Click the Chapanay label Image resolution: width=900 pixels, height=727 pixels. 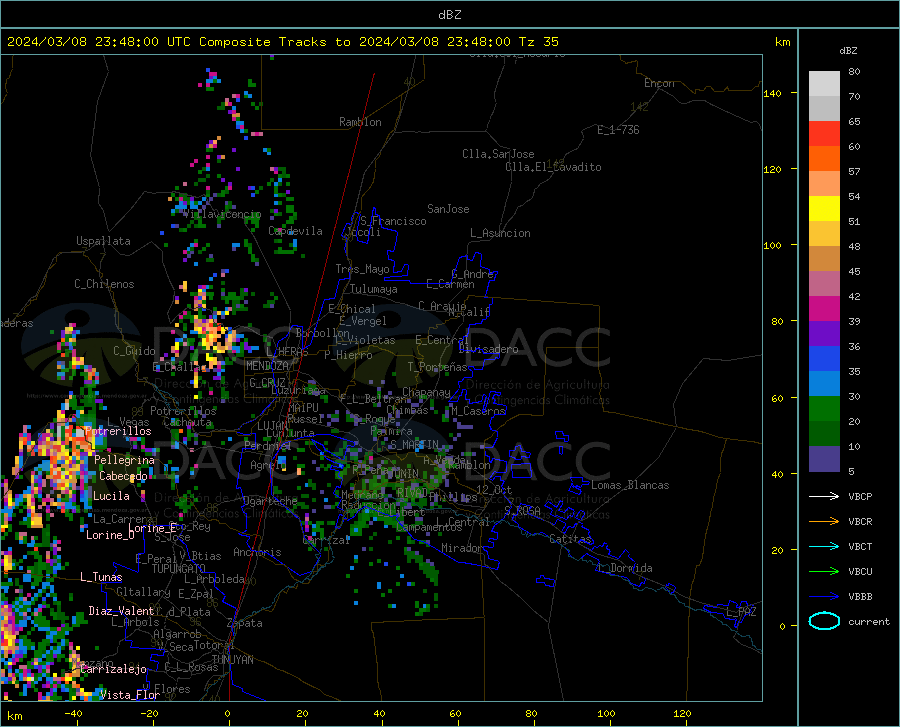pos(426,392)
